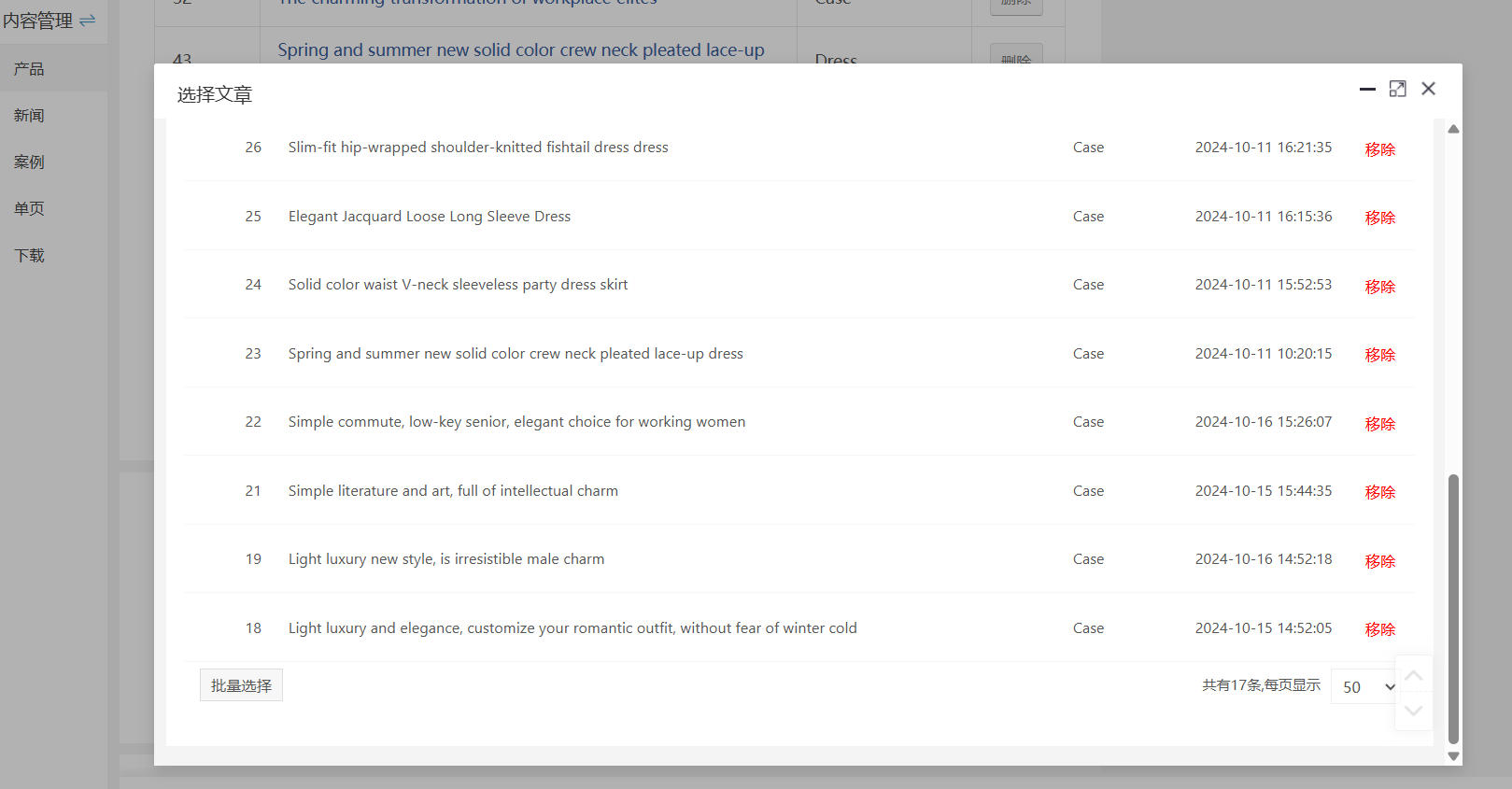Open 单页 in the sidebar menu
1512x789 pixels.
pyautogui.click(x=53, y=208)
